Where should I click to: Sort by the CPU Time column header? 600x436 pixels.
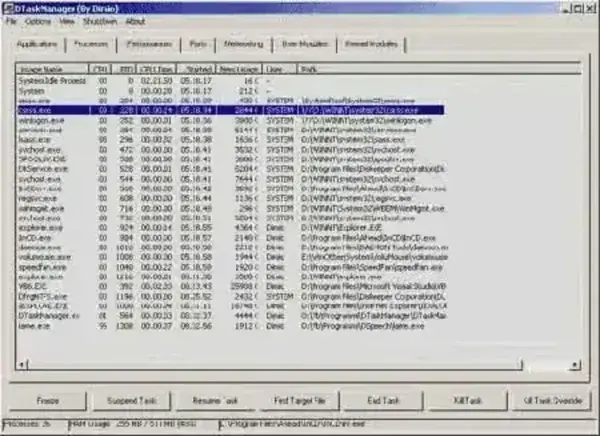coord(156,69)
